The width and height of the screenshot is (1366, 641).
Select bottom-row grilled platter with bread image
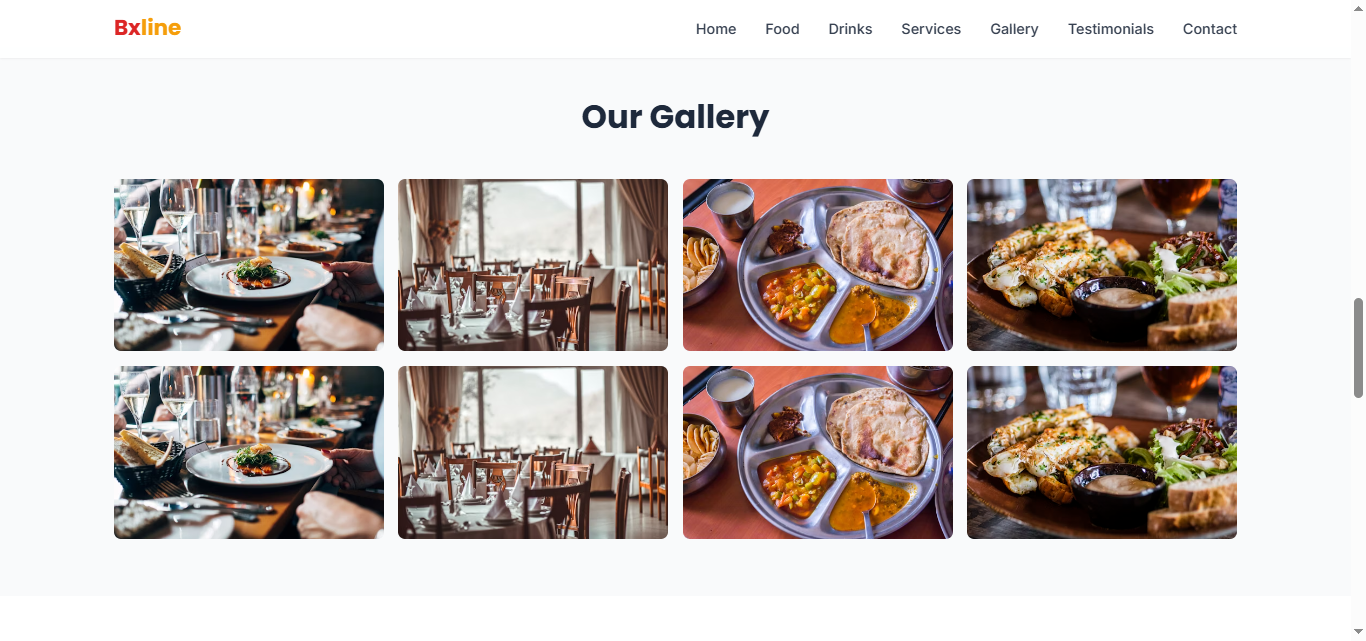[x=1102, y=452]
